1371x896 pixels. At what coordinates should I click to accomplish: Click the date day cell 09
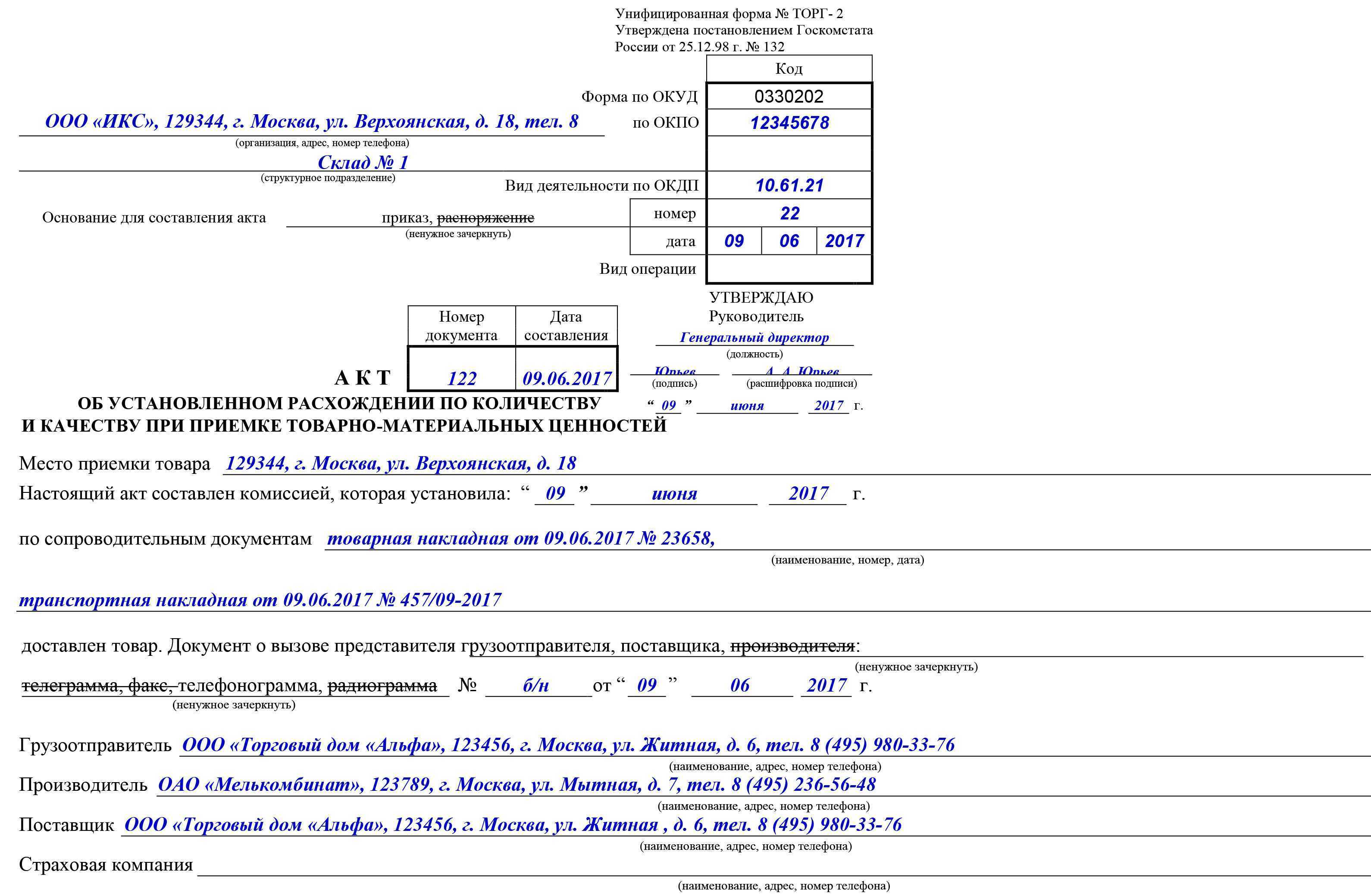(734, 241)
